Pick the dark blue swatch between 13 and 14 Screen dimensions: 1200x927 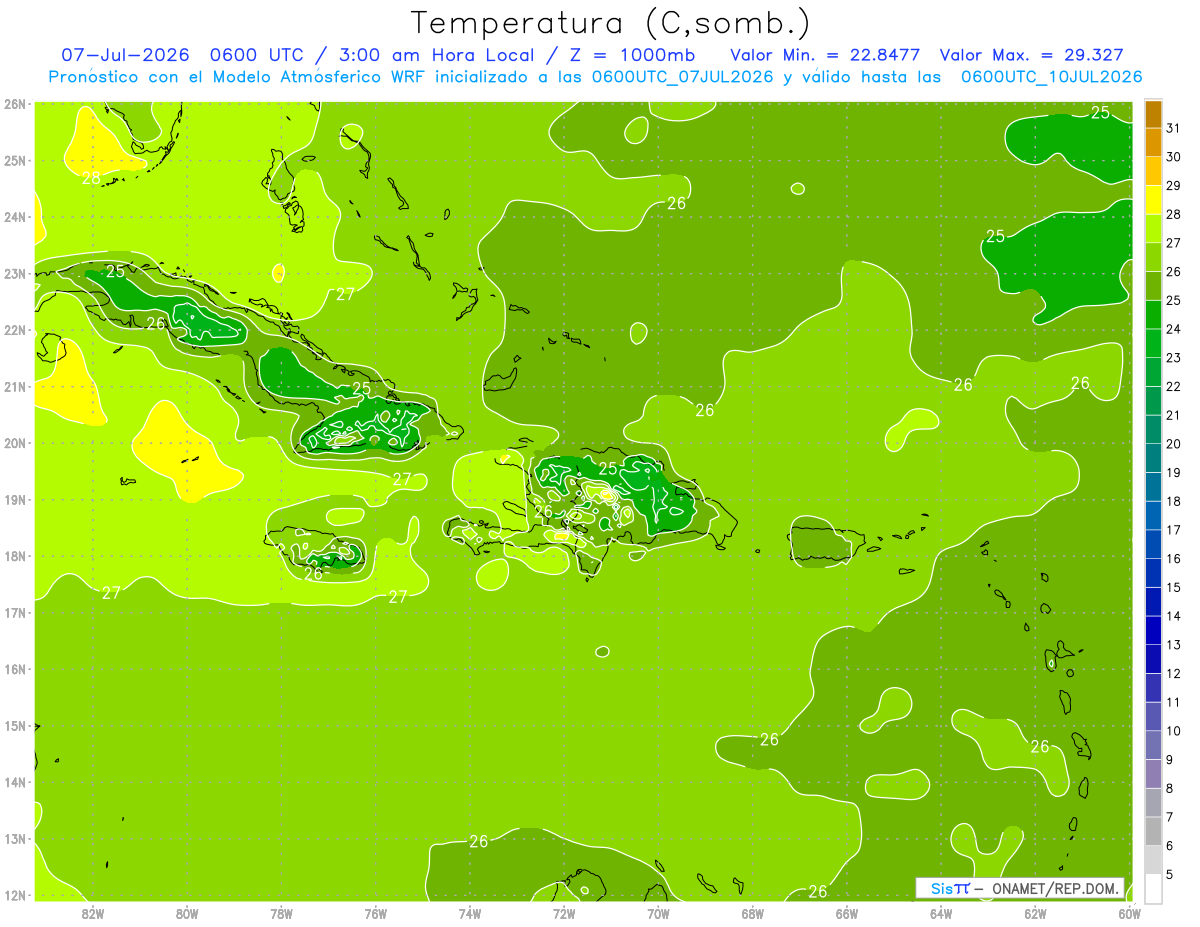[x=1153, y=630]
